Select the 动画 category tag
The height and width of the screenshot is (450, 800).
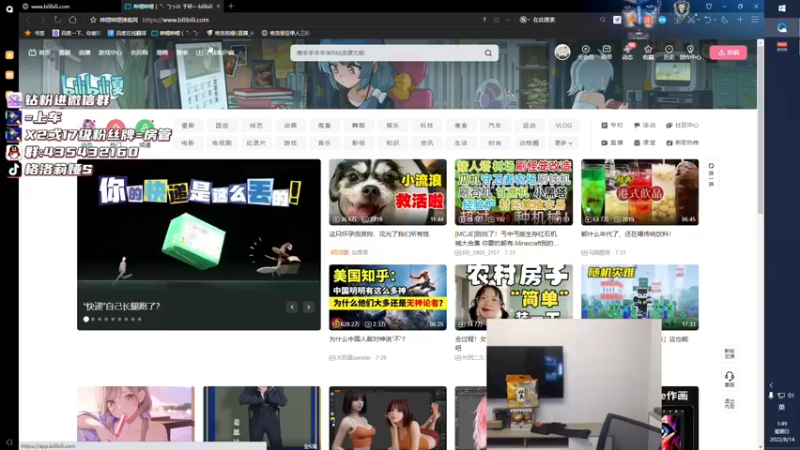290,126
